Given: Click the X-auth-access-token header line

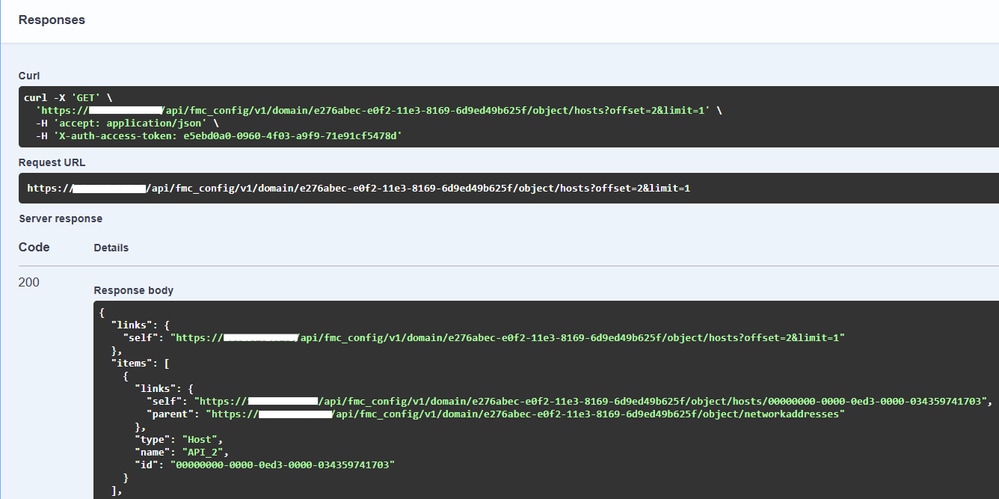Looking at the screenshot, I should (219, 136).
